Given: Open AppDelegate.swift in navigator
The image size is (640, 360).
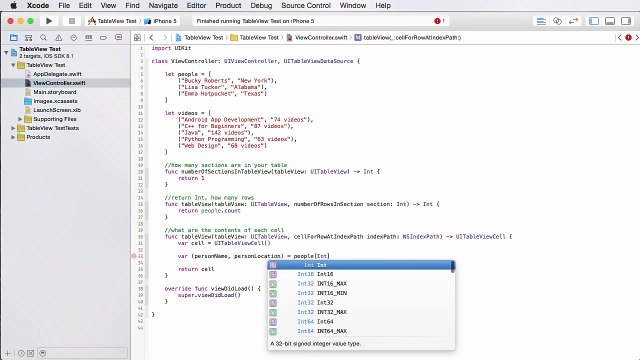Looking at the screenshot, I should coord(57,74).
